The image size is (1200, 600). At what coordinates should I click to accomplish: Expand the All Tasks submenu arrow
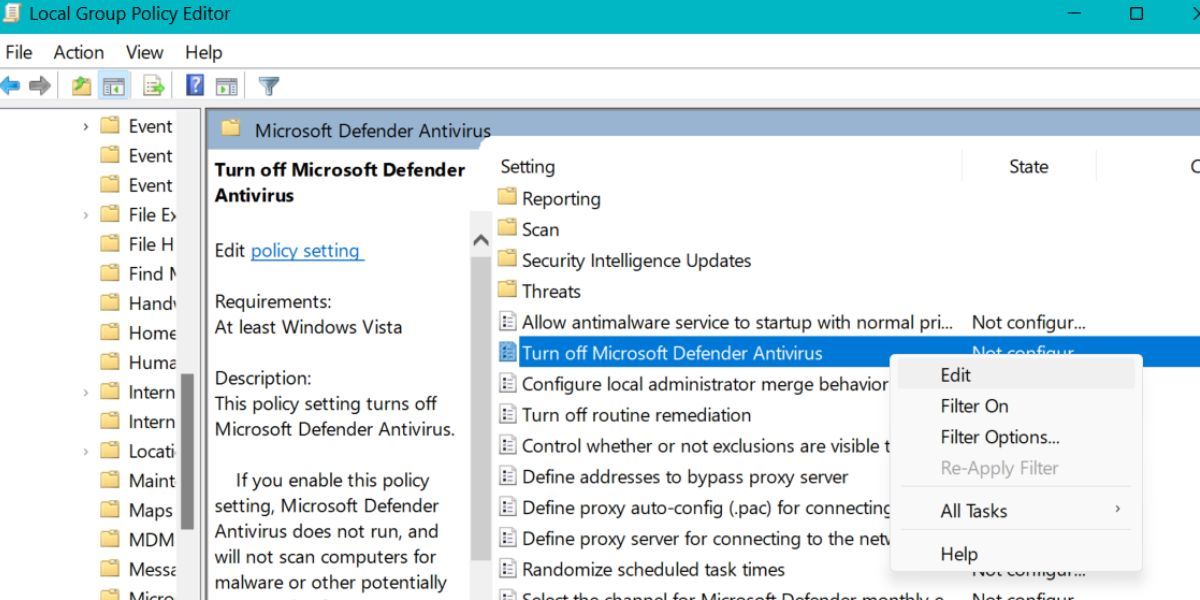(x=1117, y=510)
